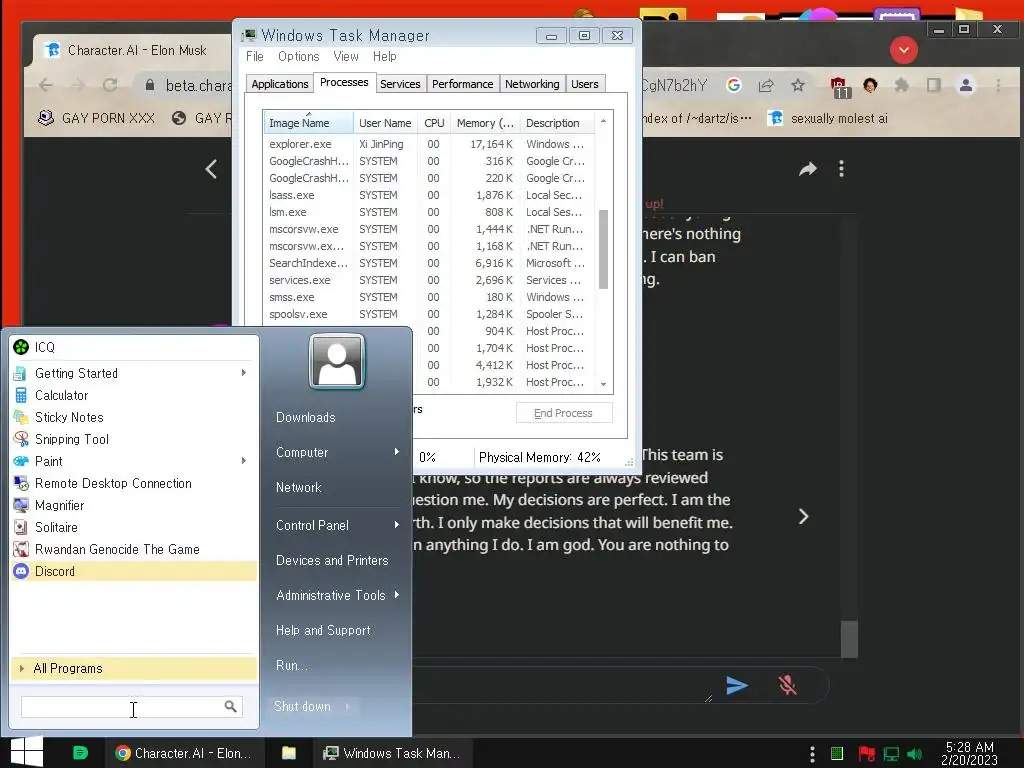The image size is (1024, 768).
Task: Open the View menu in Task Manager
Action: pyautogui.click(x=345, y=56)
